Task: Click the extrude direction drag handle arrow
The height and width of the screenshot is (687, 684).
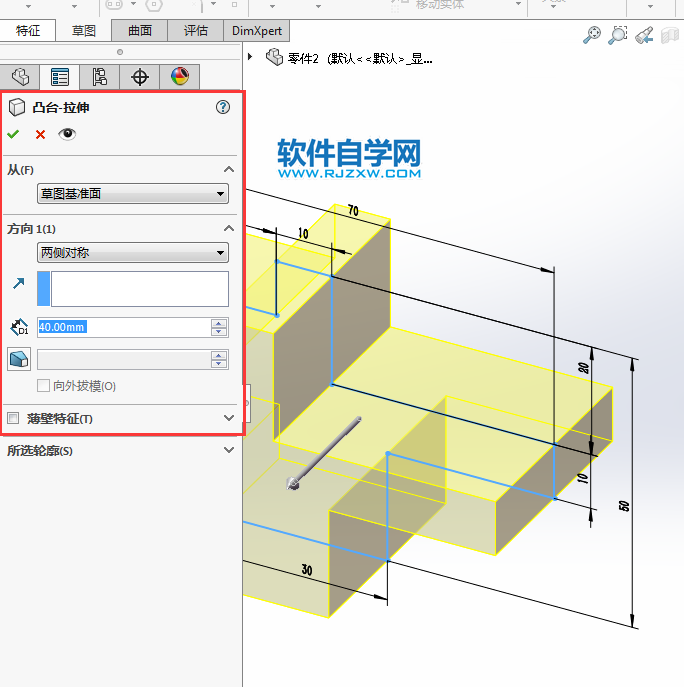Action: click(x=292, y=483)
